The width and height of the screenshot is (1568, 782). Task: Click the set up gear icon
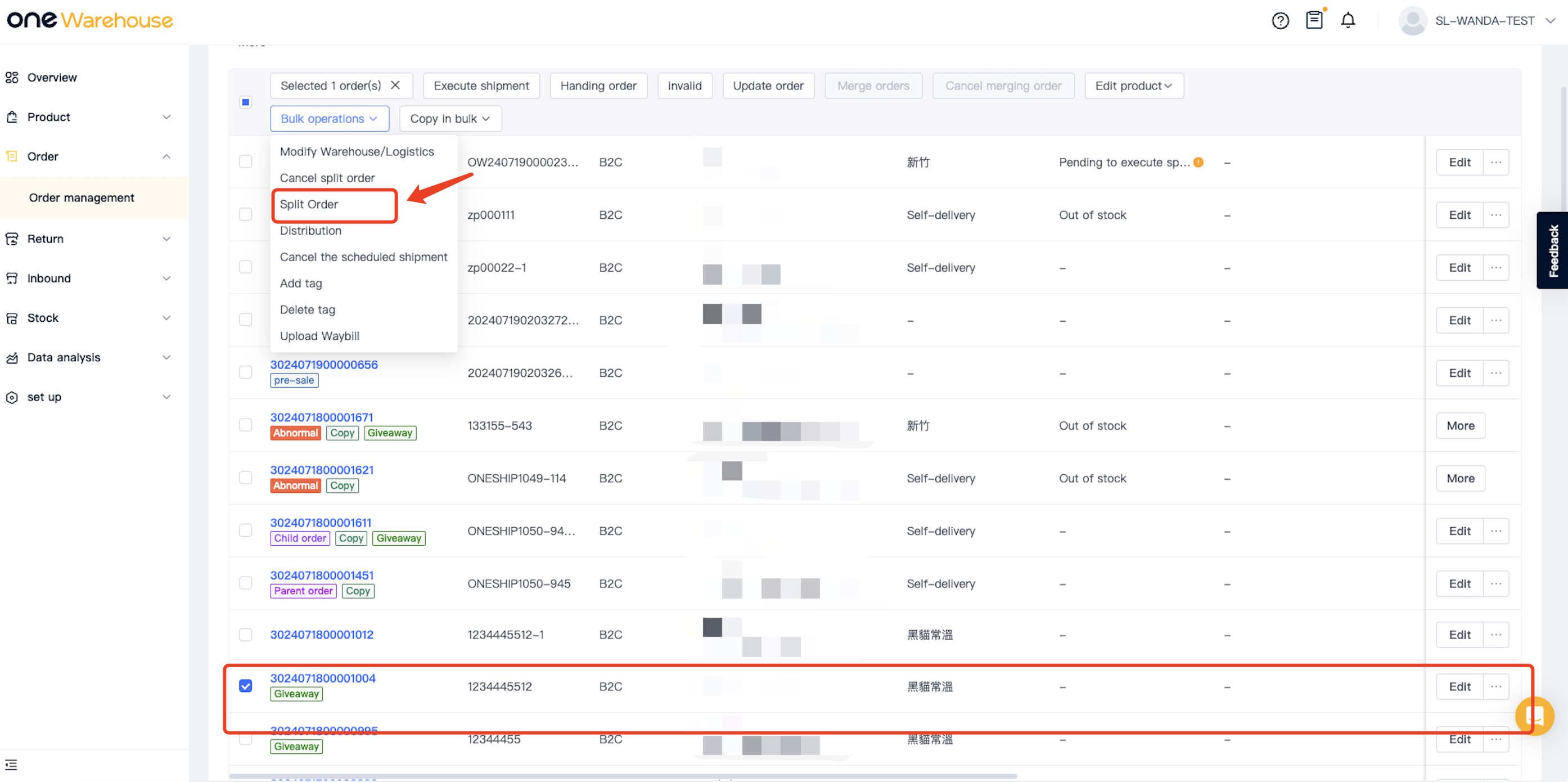pos(12,397)
